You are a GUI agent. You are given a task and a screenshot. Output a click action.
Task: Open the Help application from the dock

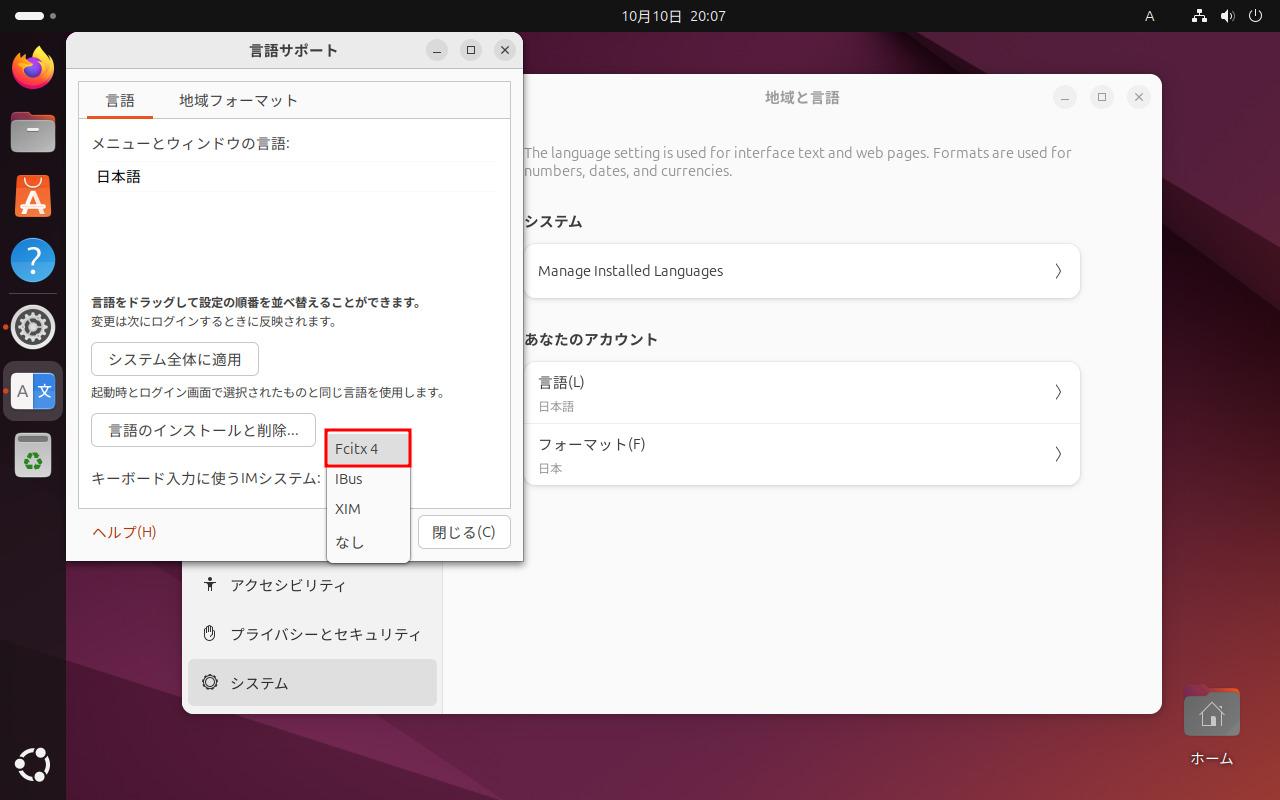(x=32, y=260)
